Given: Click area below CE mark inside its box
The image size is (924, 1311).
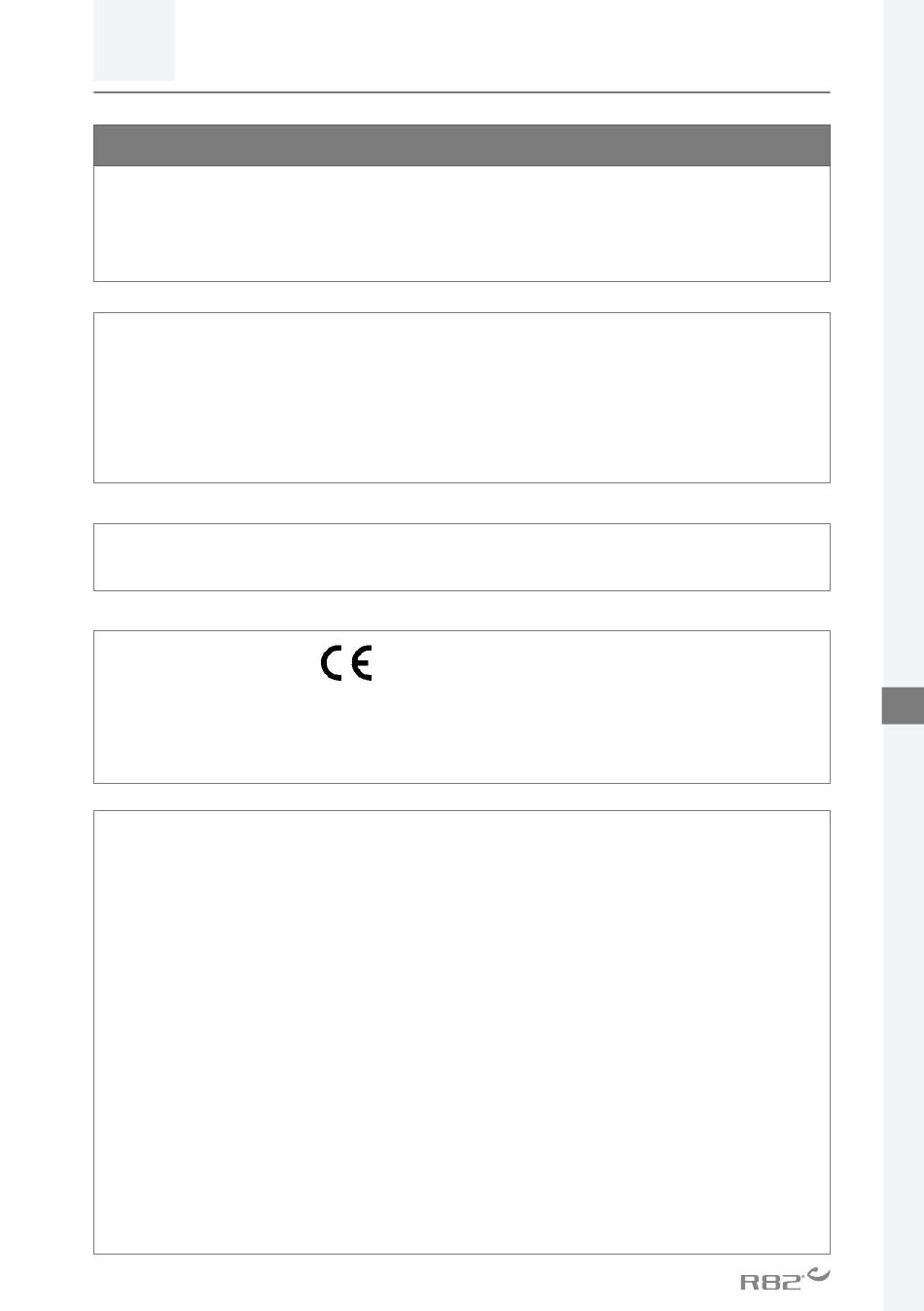Looking at the screenshot, I should 462,734.
